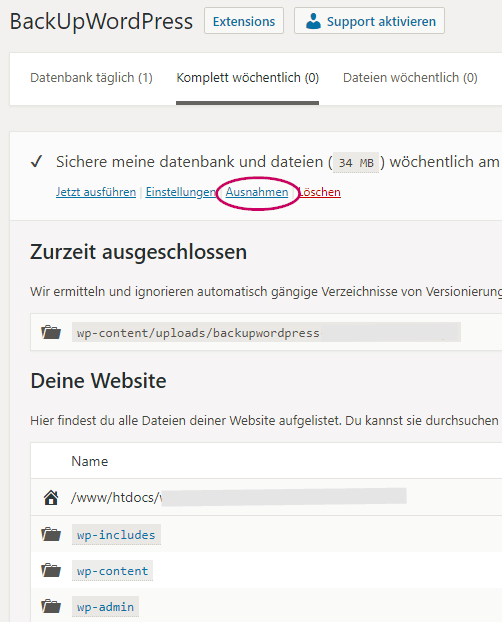Click the person icon in Support aktivieren

[313, 21]
